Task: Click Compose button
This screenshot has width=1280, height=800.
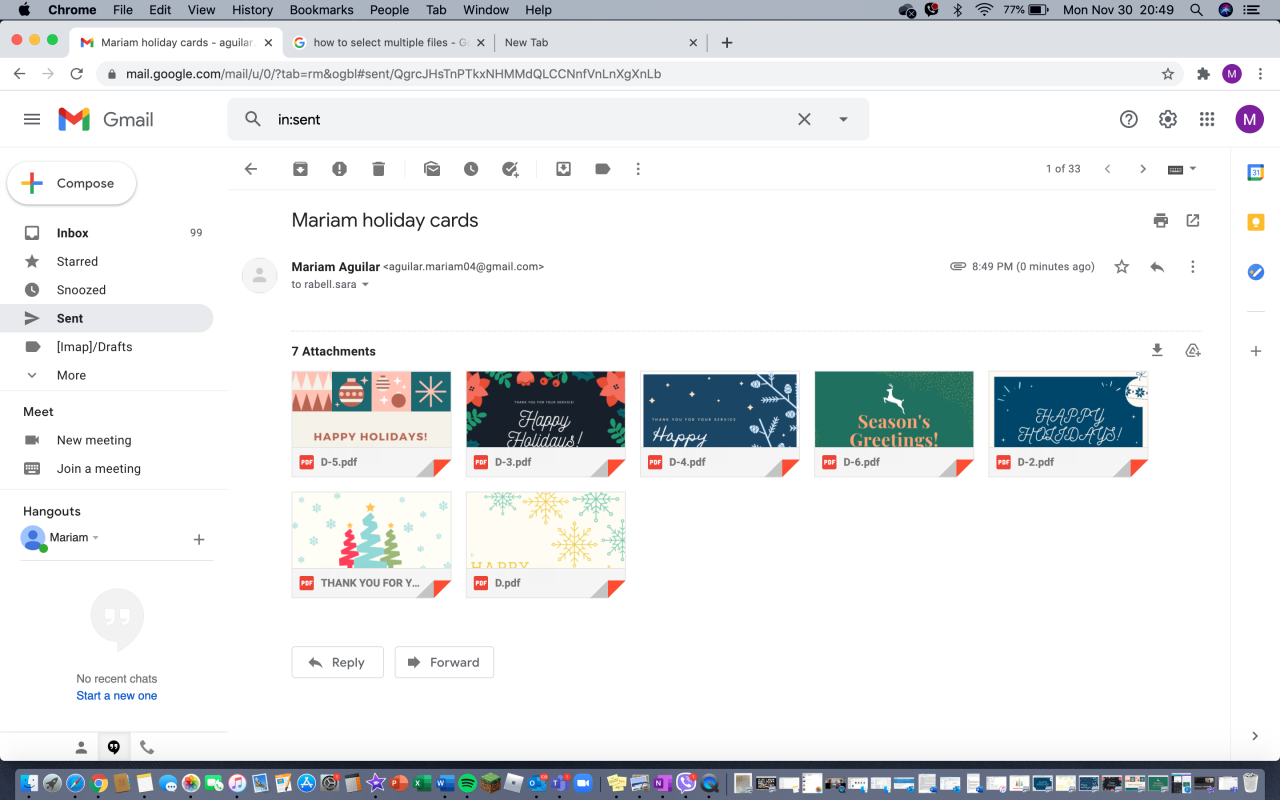Action: pyautogui.click(x=71, y=183)
